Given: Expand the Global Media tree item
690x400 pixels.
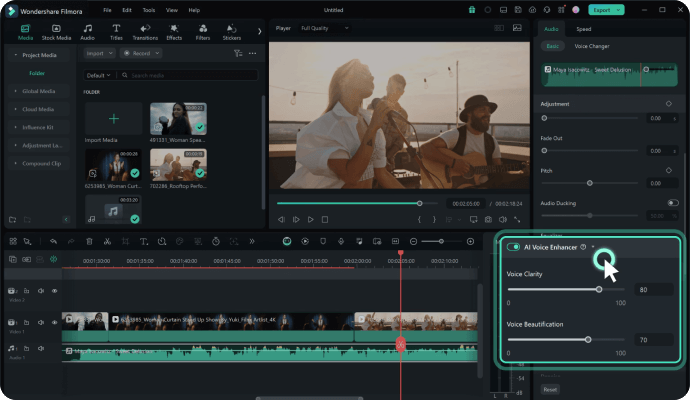Looking at the screenshot, I should coord(36,91).
